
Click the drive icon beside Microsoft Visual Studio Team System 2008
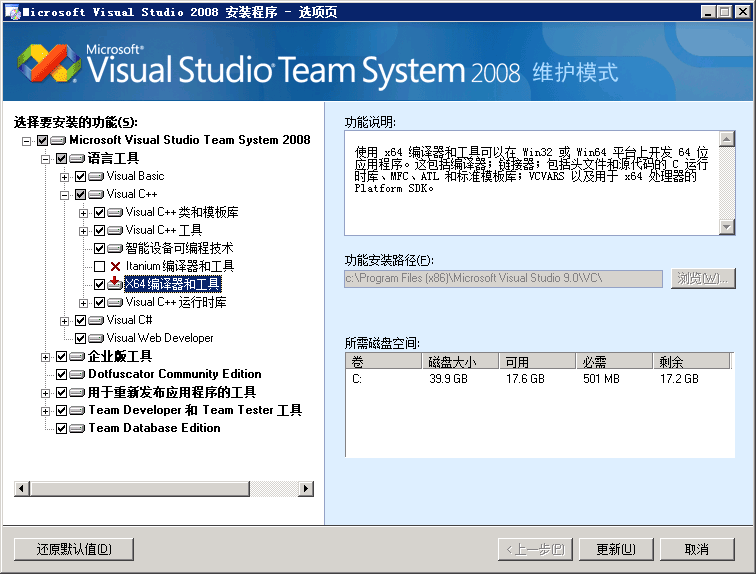[x=58, y=140]
